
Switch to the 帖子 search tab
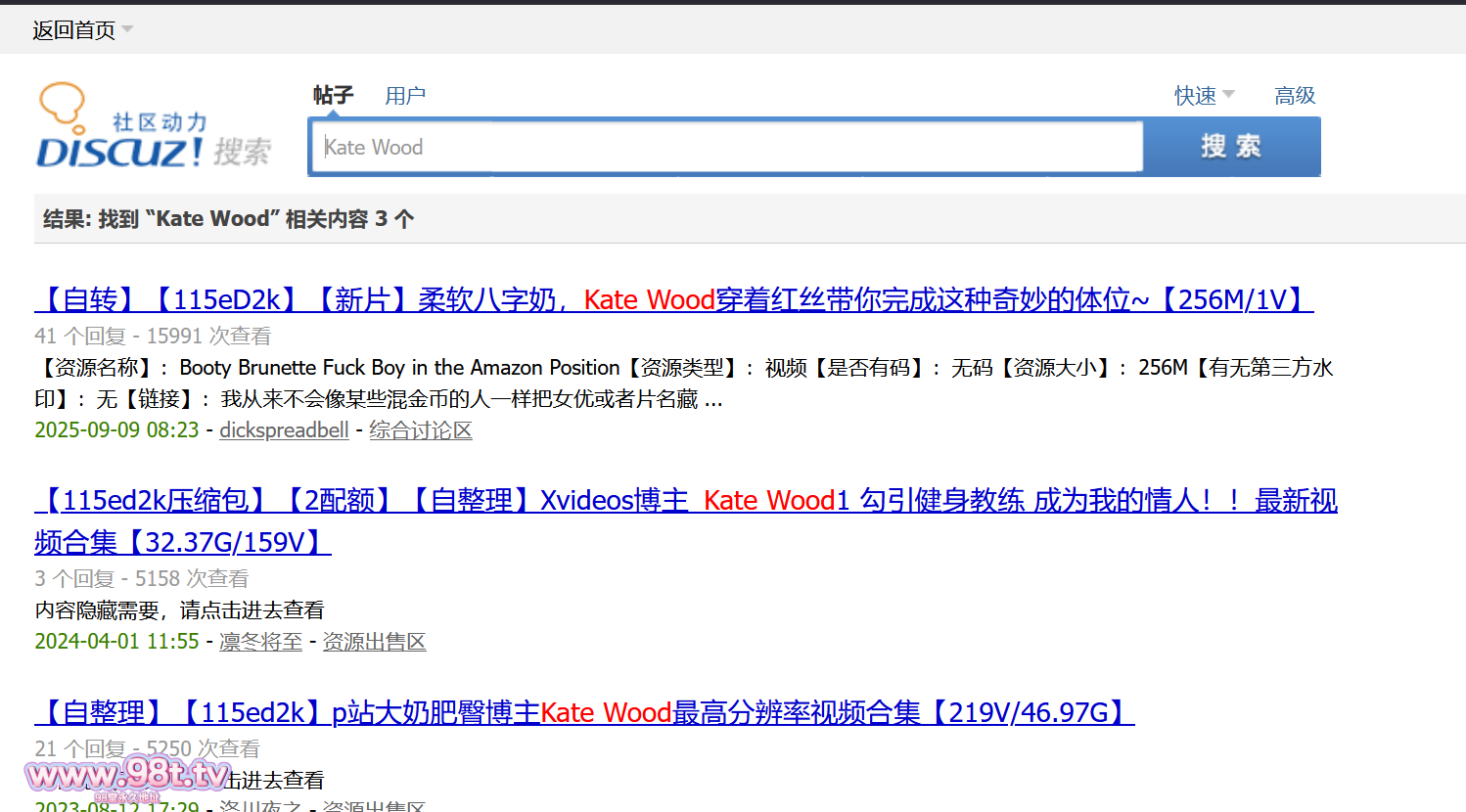pyautogui.click(x=333, y=95)
